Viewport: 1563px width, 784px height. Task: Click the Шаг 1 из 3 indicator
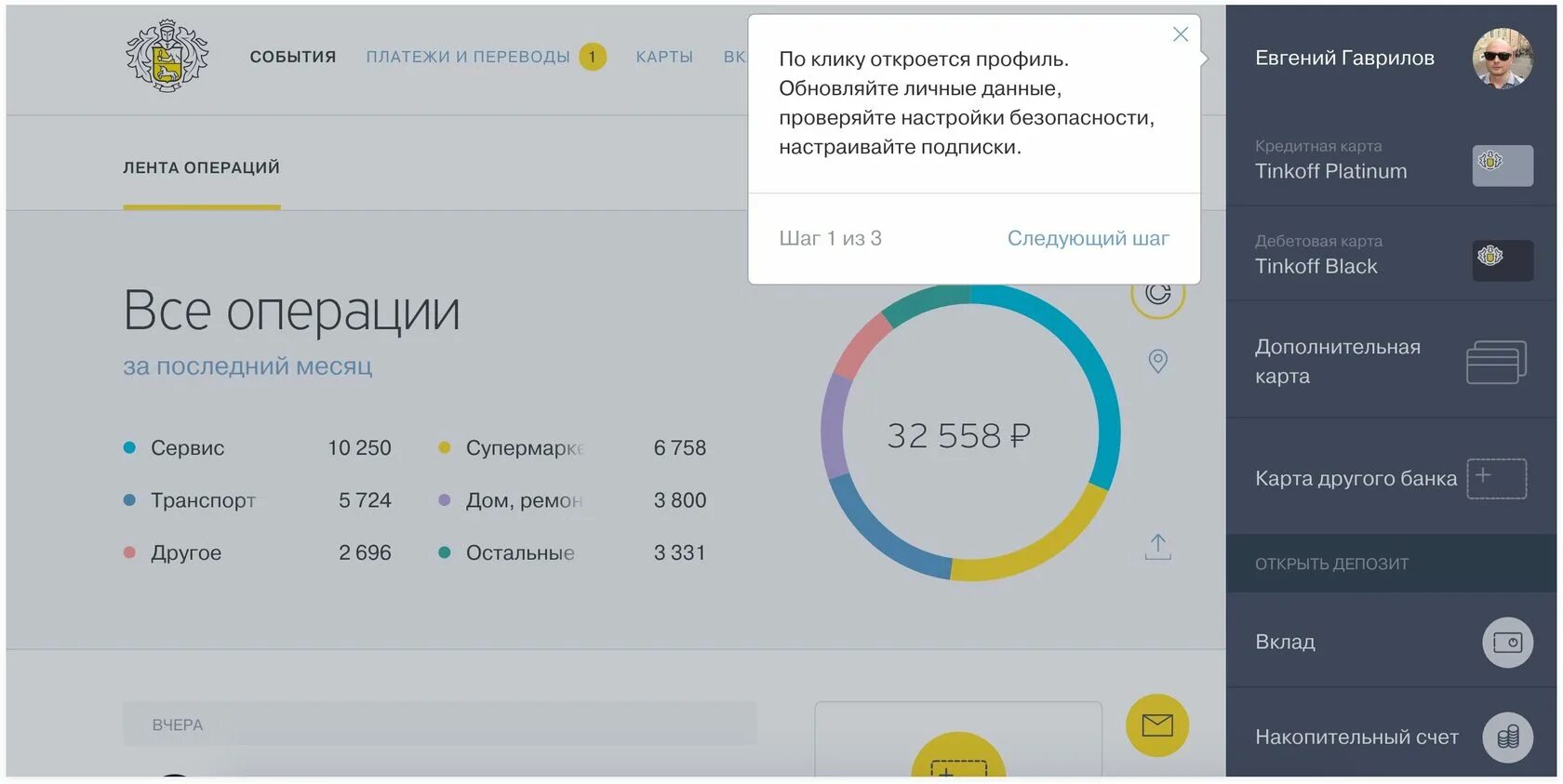[830, 238]
